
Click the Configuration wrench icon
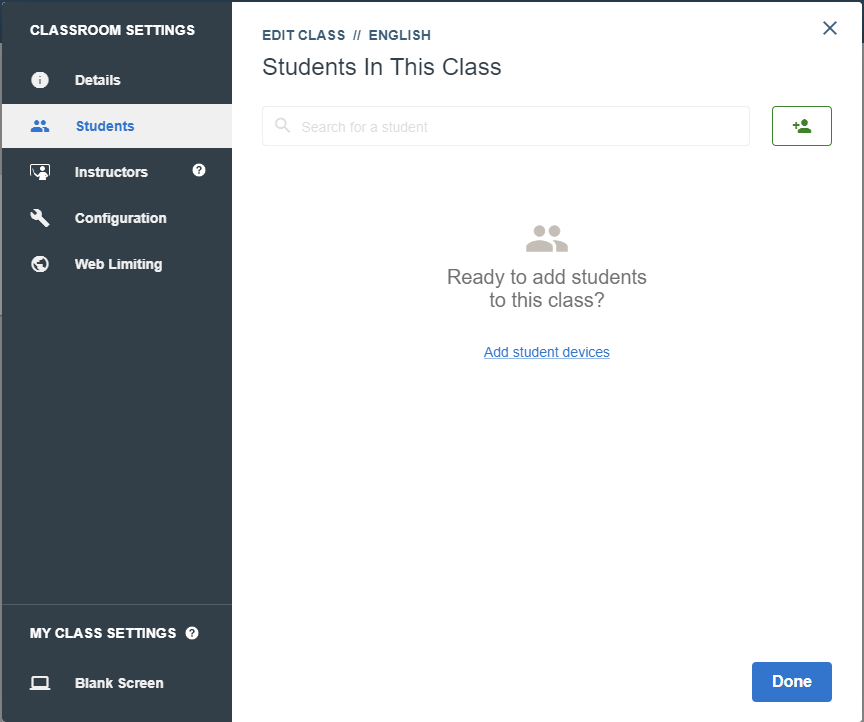[x=40, y=218]
